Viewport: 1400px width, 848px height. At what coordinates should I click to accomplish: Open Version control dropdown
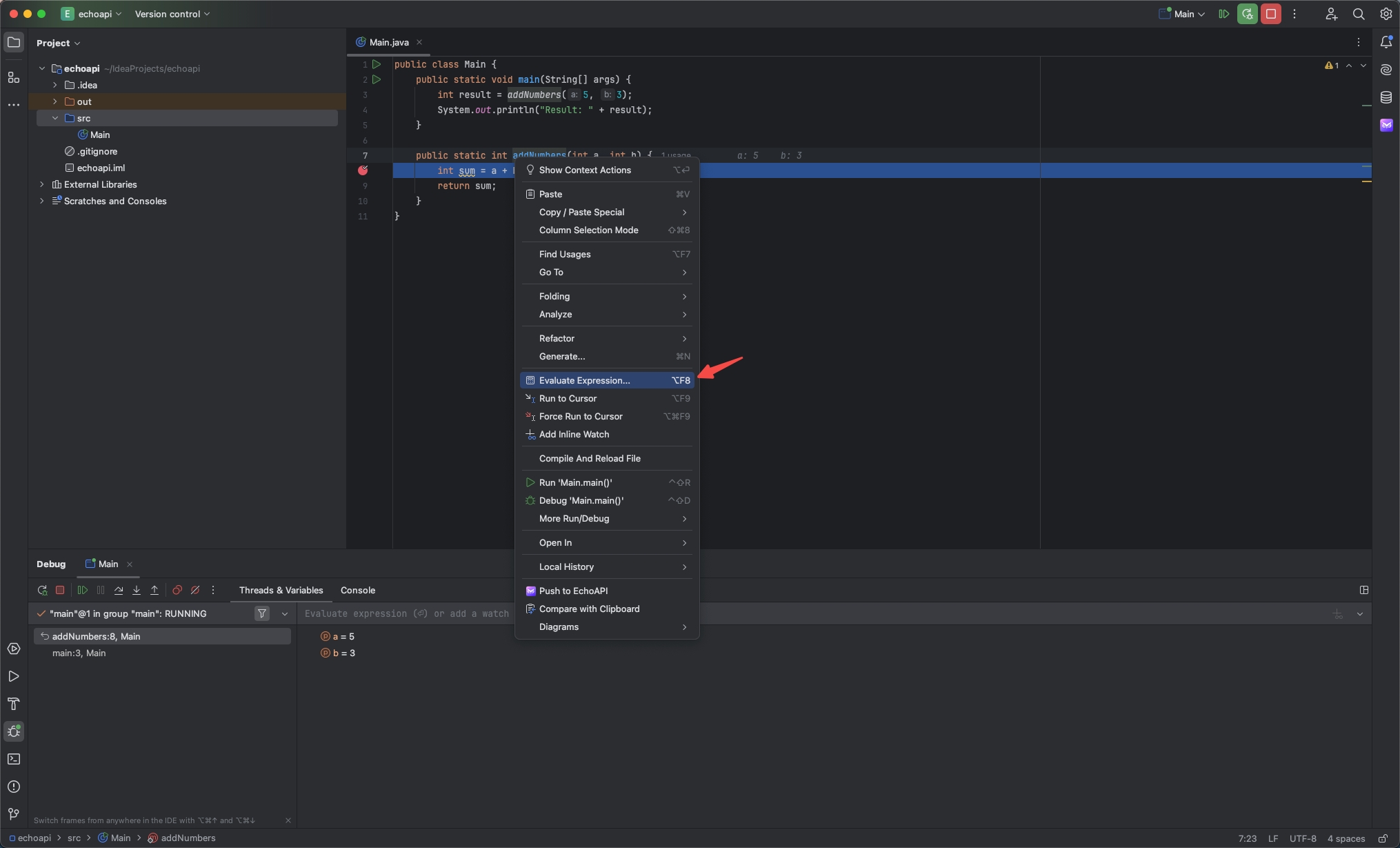(172, 14)
